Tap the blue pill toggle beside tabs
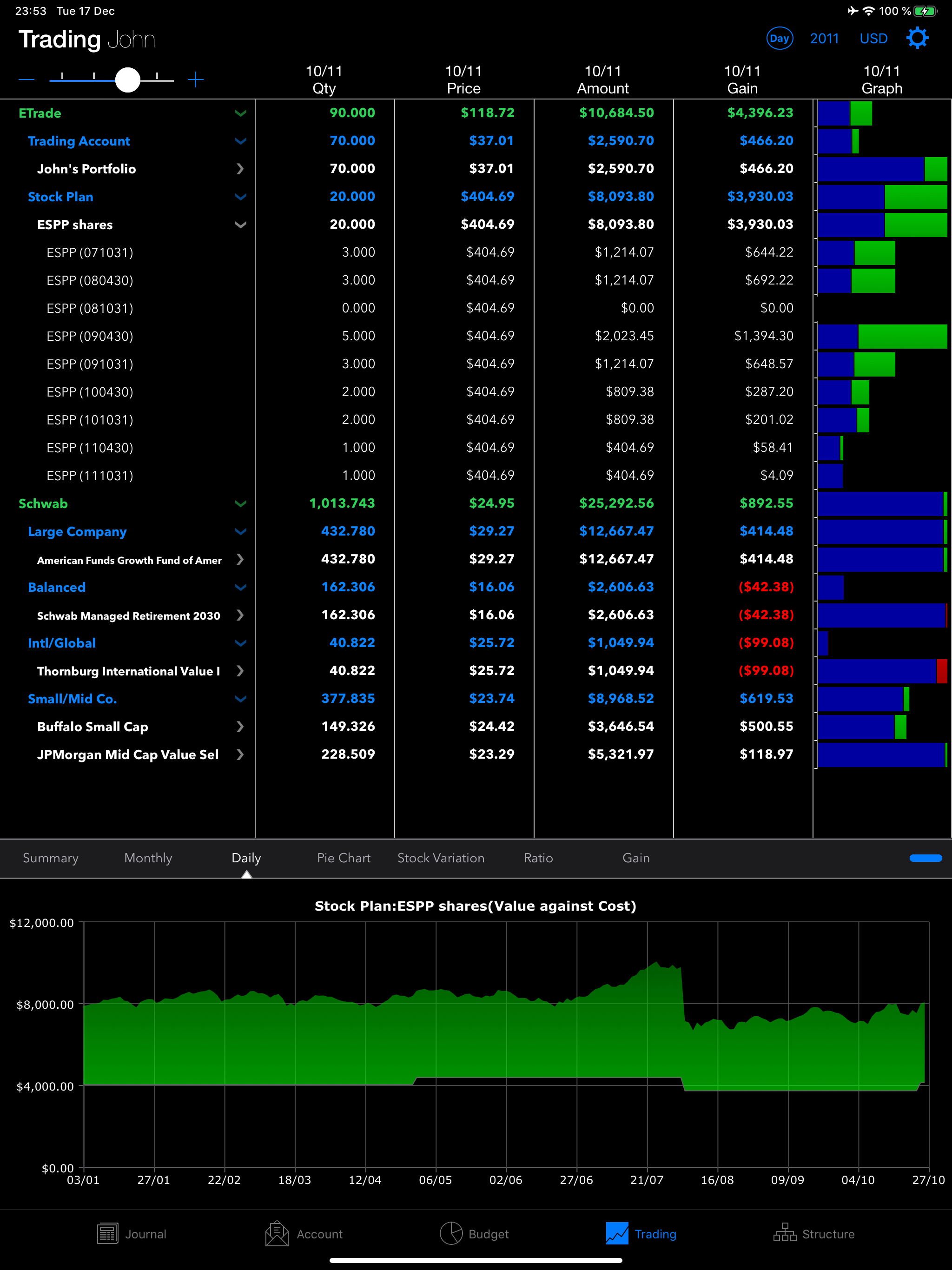This screenshot has width=952, height=1270. [925, 858]
